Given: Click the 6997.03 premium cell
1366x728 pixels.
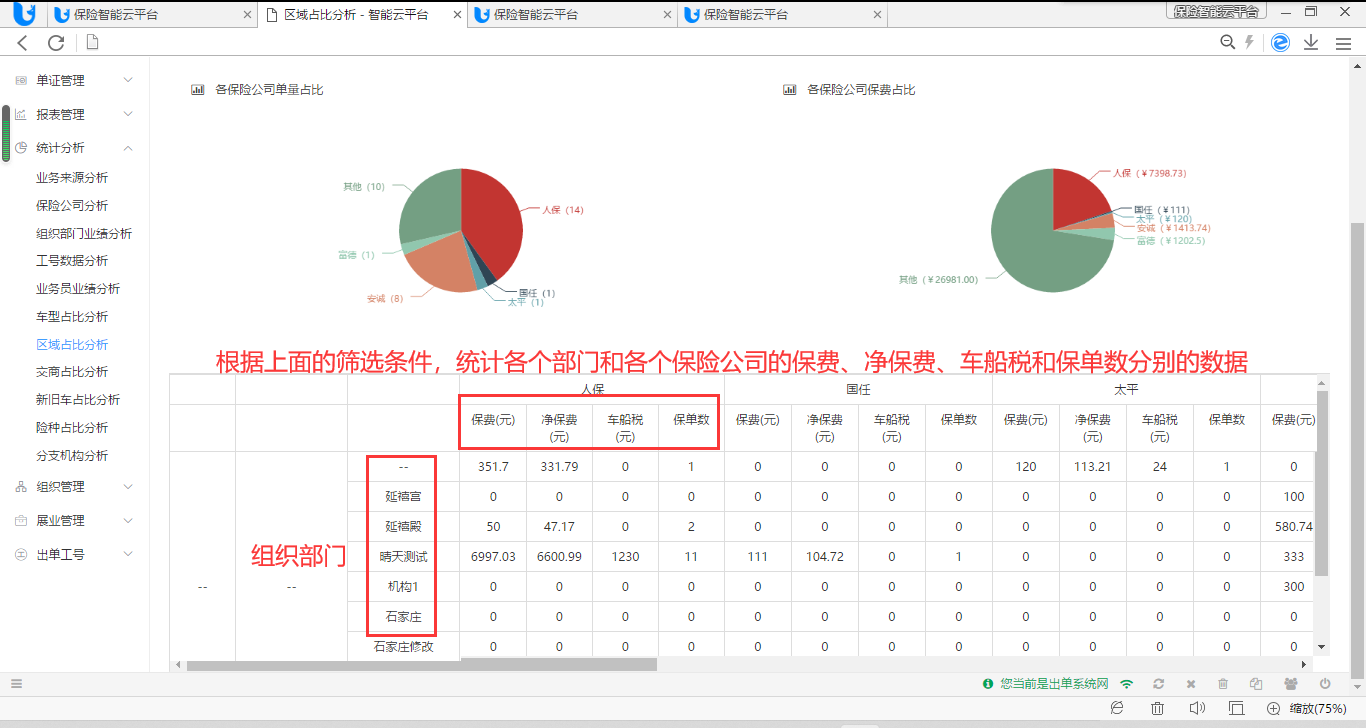Looking at the screenshot, I should pyautogui.click(x=493, y=557).
